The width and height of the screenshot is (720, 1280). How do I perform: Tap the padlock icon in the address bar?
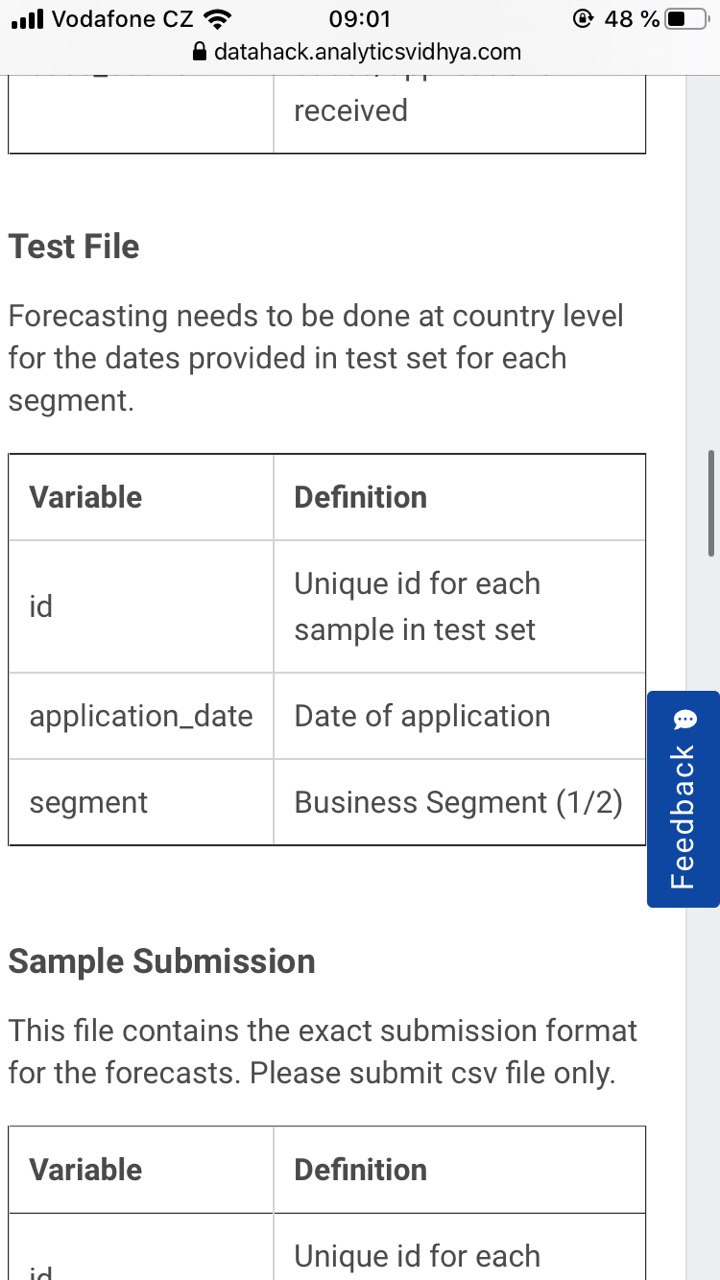(x=198, y=52)
